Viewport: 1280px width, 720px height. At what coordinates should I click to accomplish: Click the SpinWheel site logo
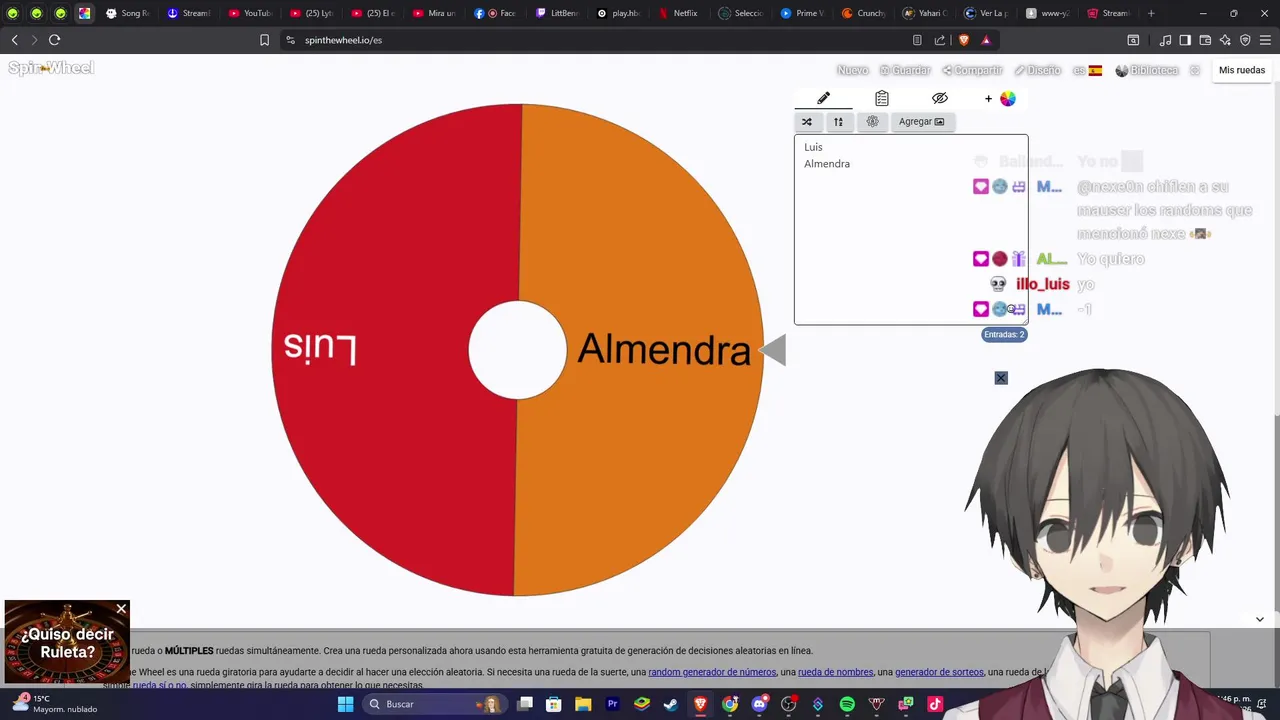pyautogui.click(x=51, y=68)
